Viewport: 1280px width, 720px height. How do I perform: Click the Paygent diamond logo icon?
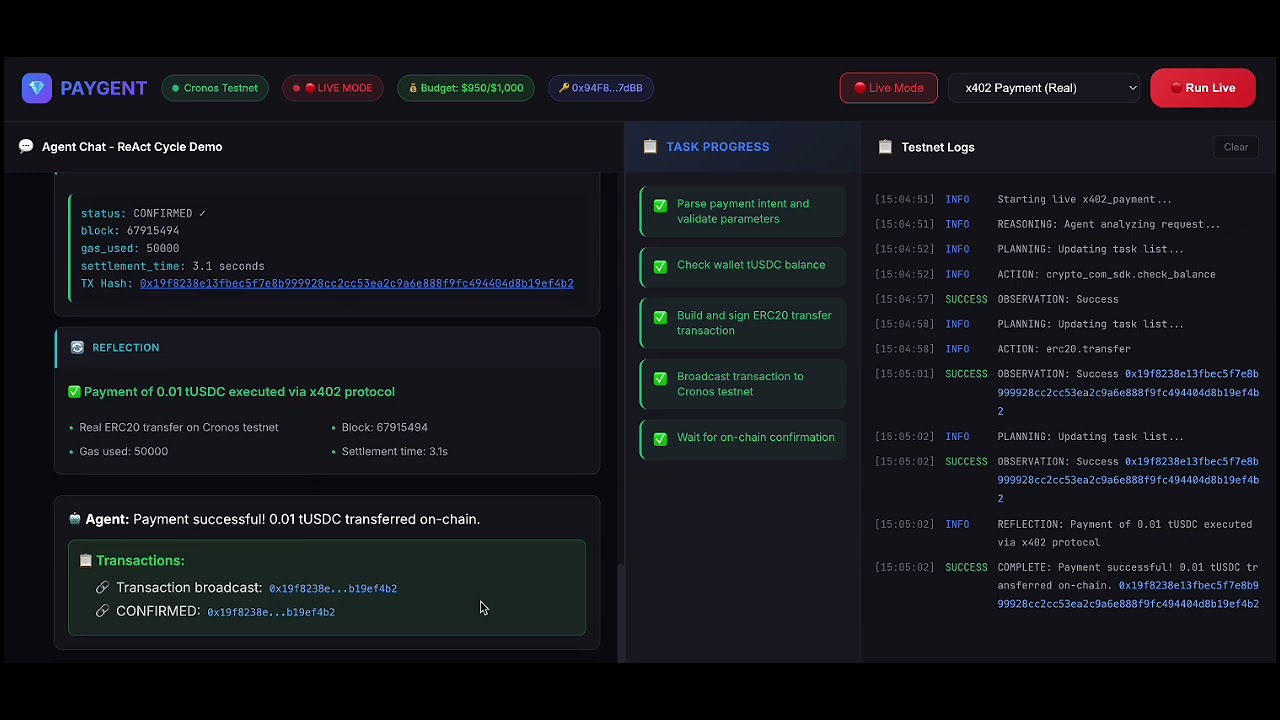[37, 88]
